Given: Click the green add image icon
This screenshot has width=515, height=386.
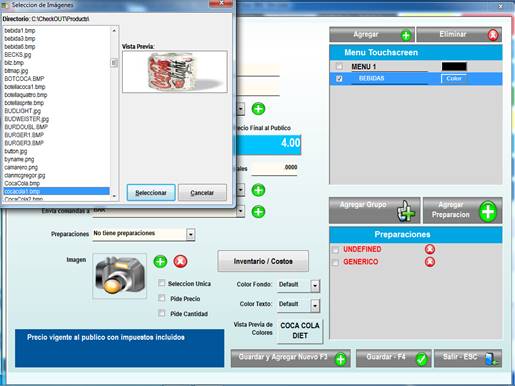Looking at the screenshot, I should point(160,261).
